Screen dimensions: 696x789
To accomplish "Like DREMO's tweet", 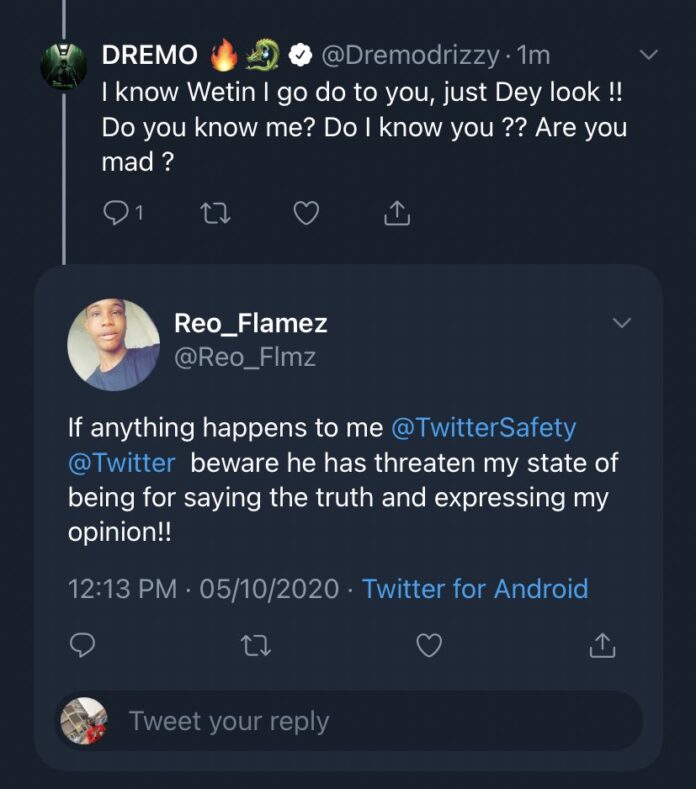I will pyautogui.click(x=306, y=213).
